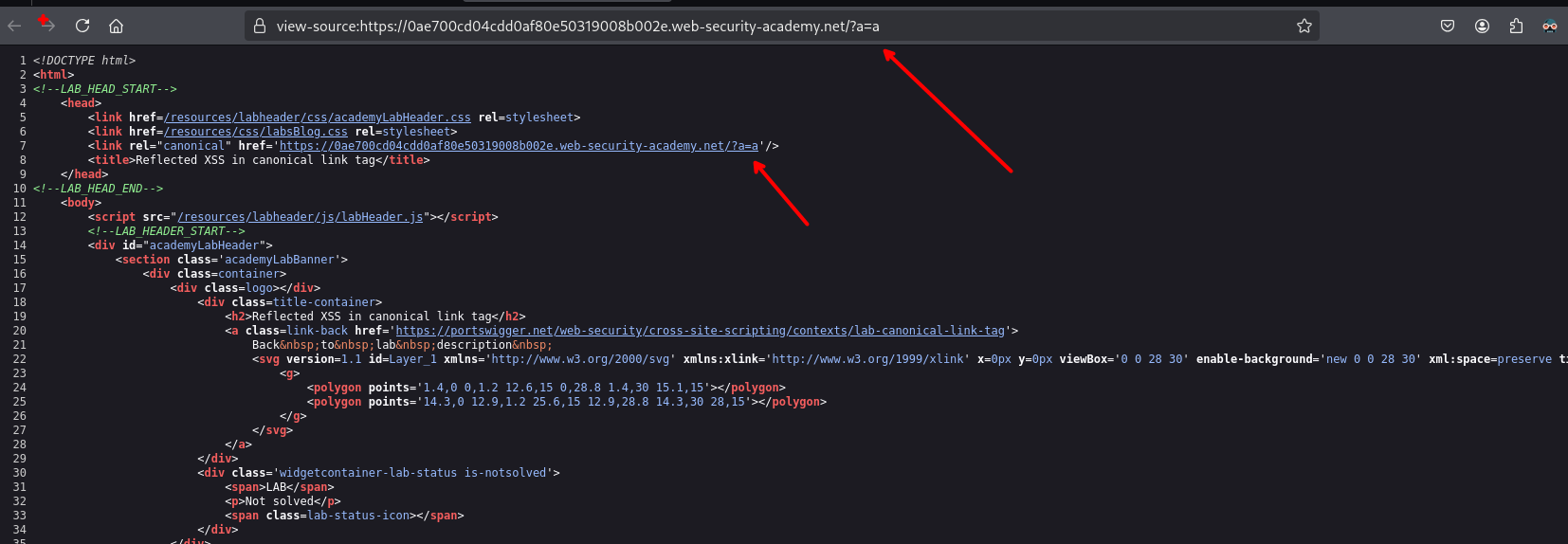Open the Extensions puzzle-piece menu
This screenshot has width=1568, height=544.
[1516, 27]
